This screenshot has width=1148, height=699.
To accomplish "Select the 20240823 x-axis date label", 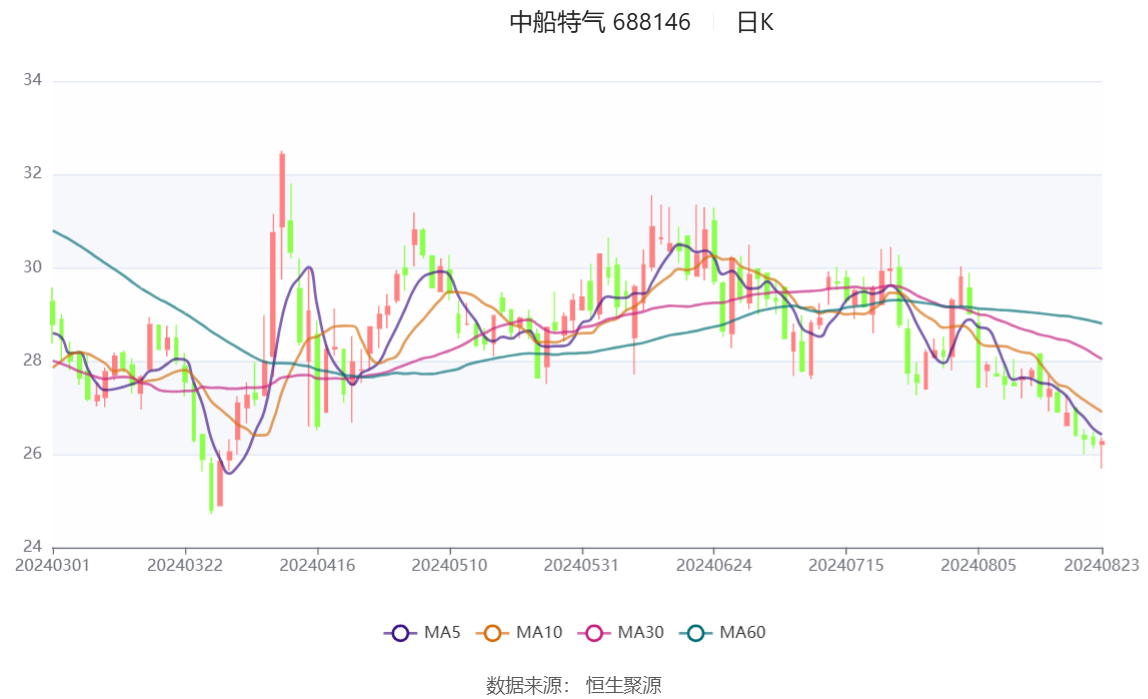I will (1102, 565).
